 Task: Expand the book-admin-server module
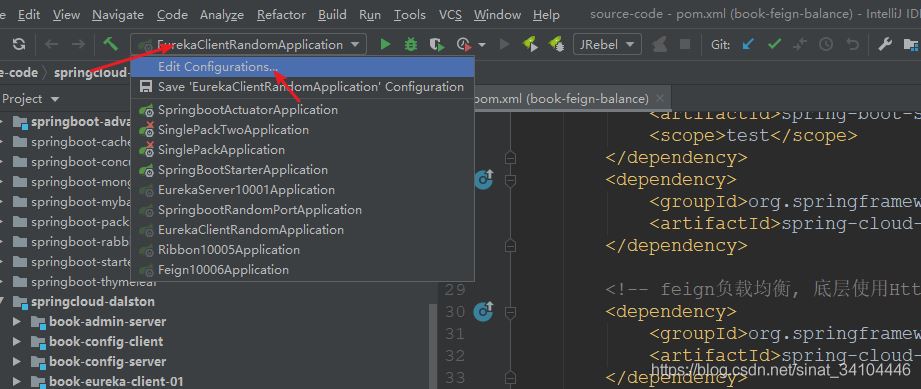(17, 321)
